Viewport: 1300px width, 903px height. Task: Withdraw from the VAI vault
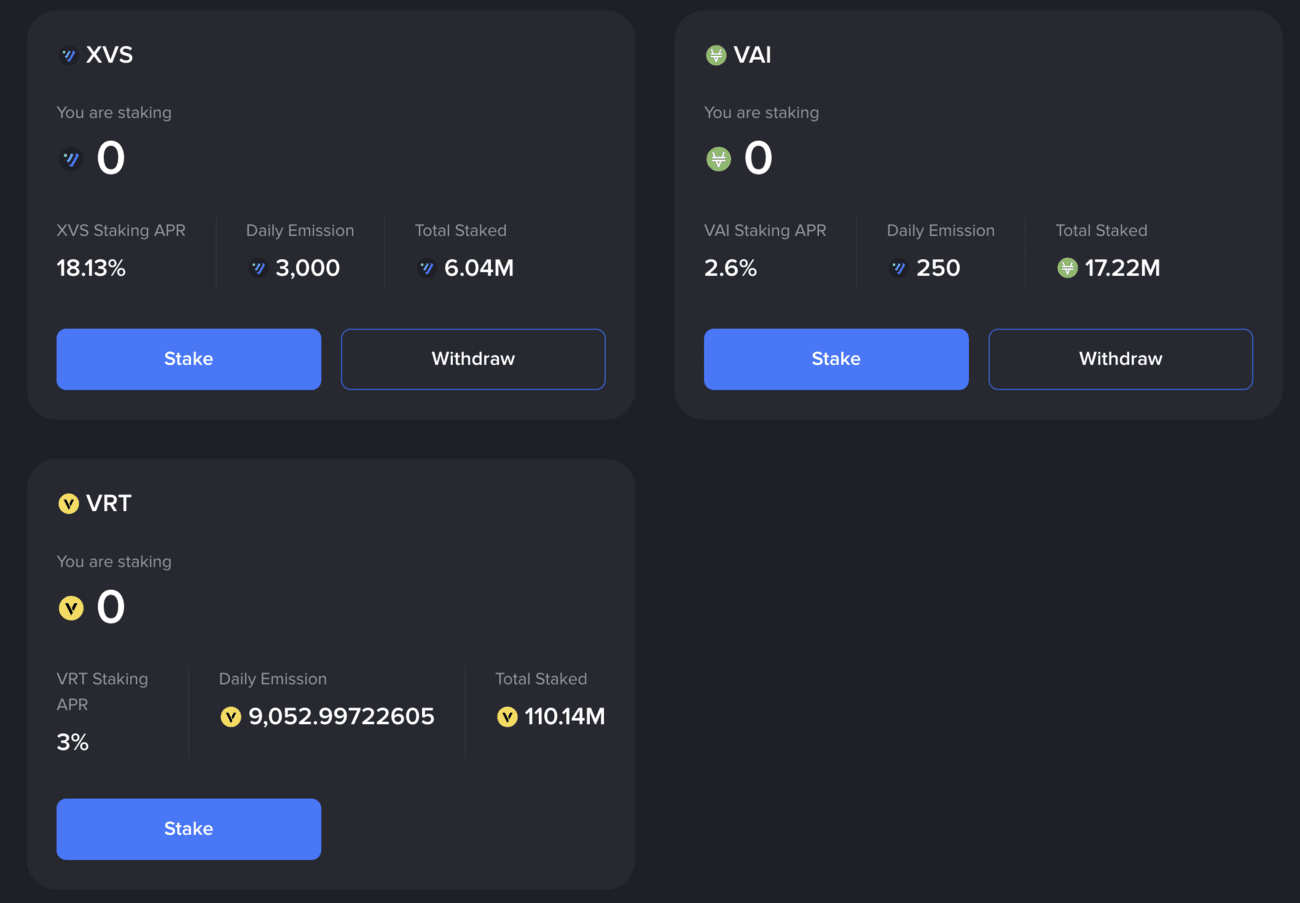[x=1121, y=359]
